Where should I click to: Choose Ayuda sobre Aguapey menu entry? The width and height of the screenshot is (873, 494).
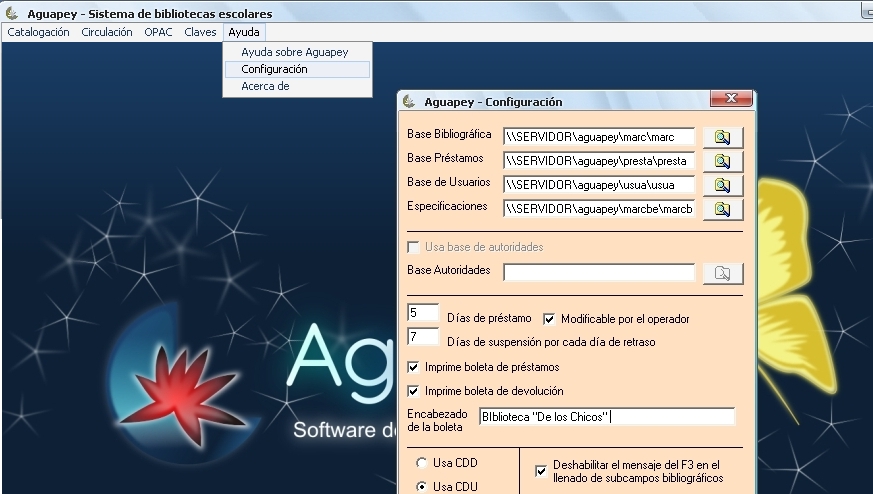pyautogui.click(x=294, y=52)
